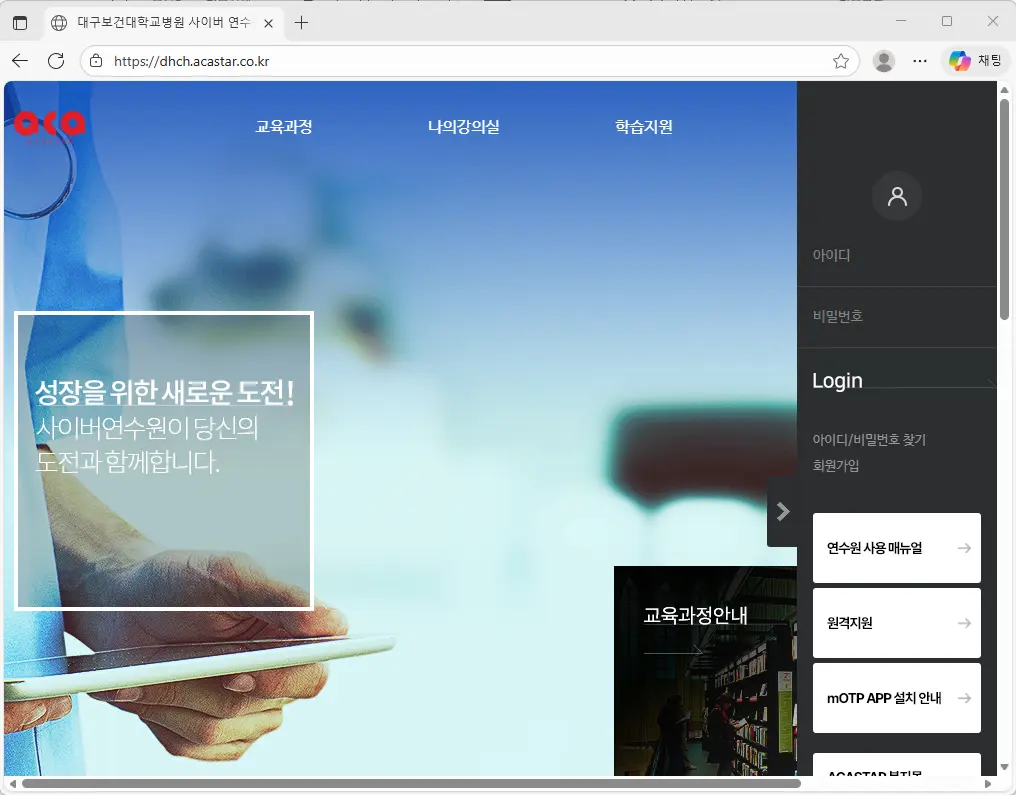Open the 회원가입 link
The image size is (1016, 795).
pos(836,464)
